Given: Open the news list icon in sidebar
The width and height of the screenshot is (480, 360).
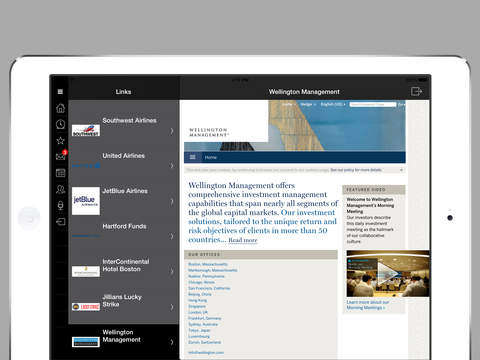Looking at the screenshot, I should [60, 173].
